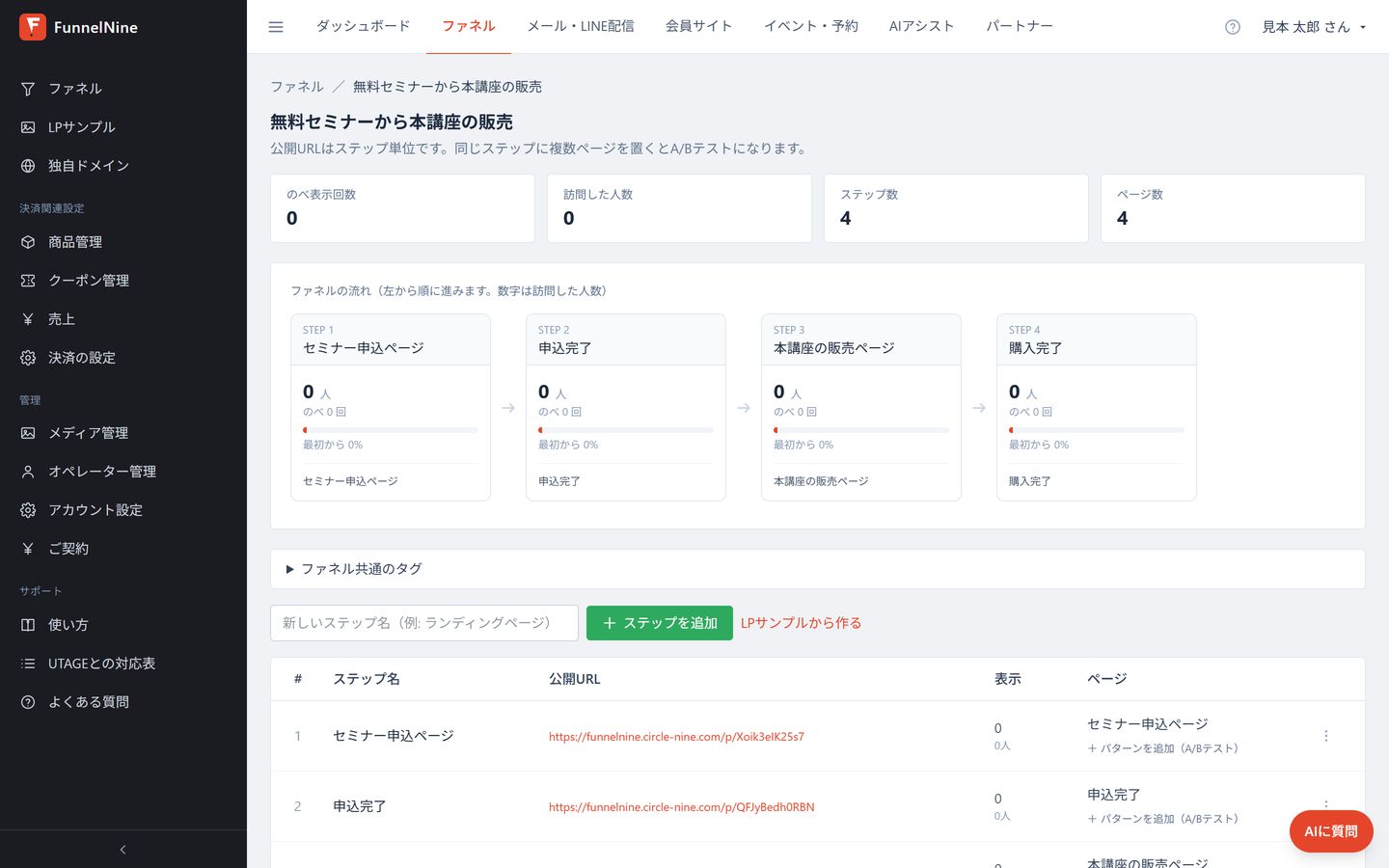This screenshot has width=1389, height=868.
Task: Open the 見本 太郎 さん user dropdown
Action: [1314, 27]
